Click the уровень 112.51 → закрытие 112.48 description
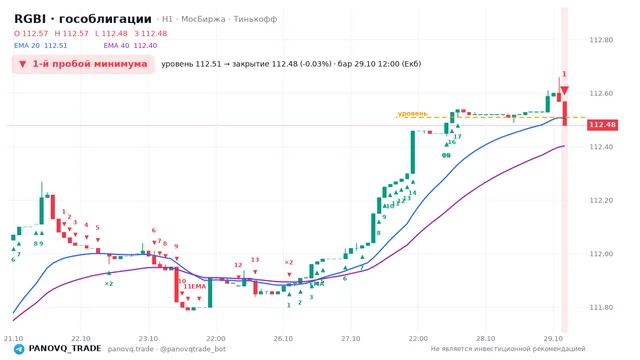Image resolution: width=640 pixels, height=360 pixels. point(291,64)
